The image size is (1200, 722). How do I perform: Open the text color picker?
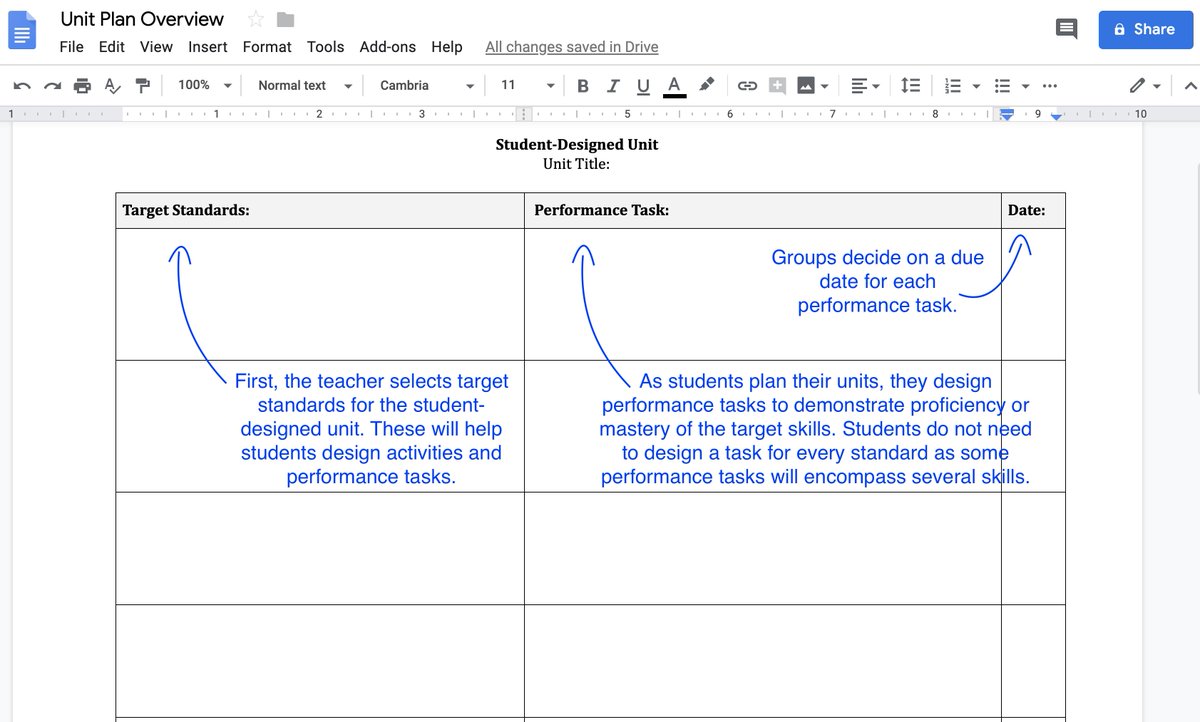coord(674,85)
